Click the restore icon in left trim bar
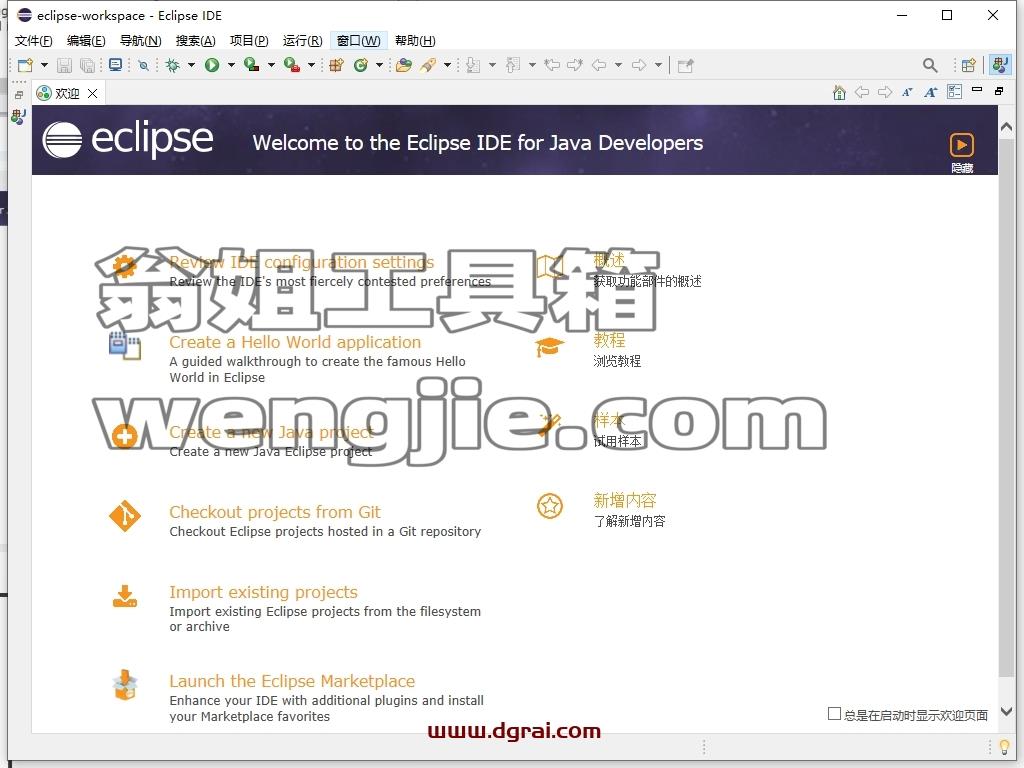The height and width of the screenshot is (768, 1024). coord(19,95)
